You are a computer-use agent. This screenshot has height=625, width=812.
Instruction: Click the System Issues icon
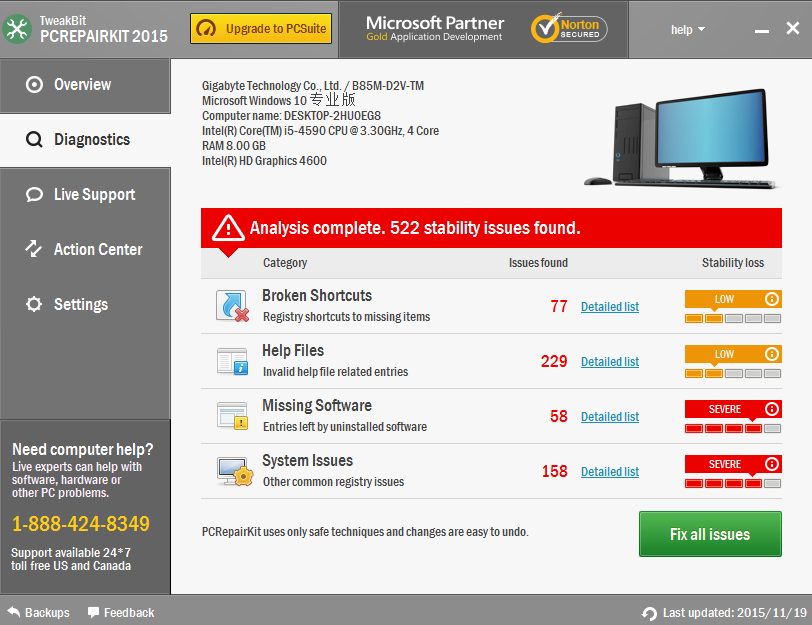235,472
